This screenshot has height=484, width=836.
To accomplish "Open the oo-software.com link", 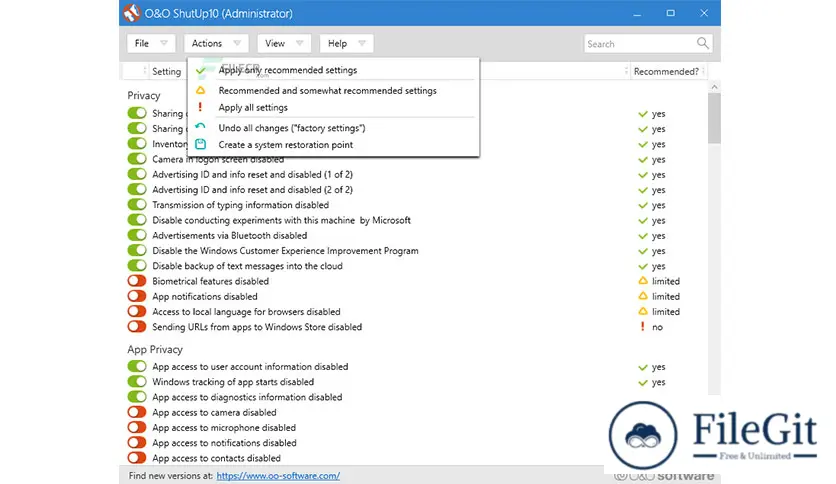I will click(x=278, y=475).
